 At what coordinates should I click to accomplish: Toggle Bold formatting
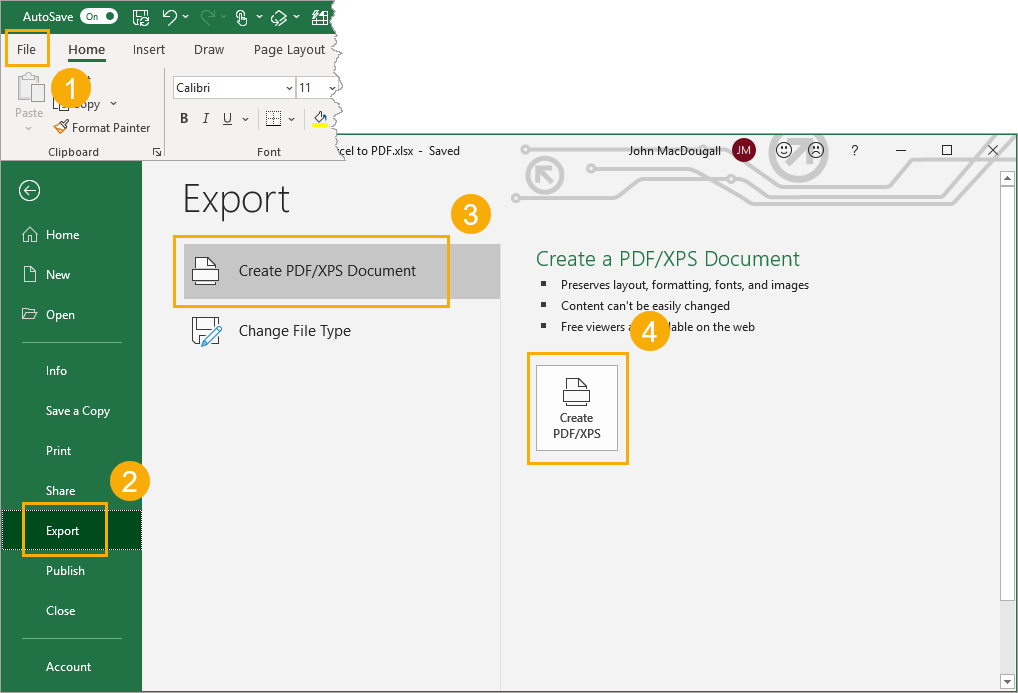[184, 118]
